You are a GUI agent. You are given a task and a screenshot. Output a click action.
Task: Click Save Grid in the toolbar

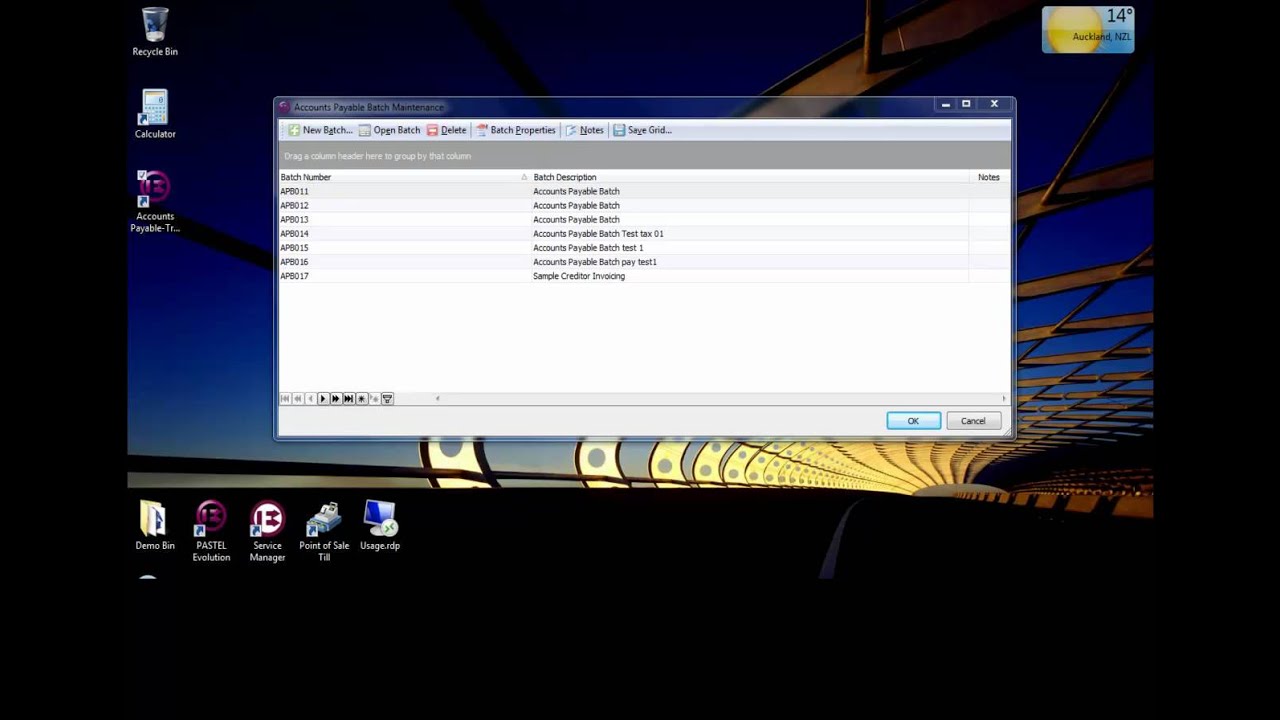pos(642,130)
